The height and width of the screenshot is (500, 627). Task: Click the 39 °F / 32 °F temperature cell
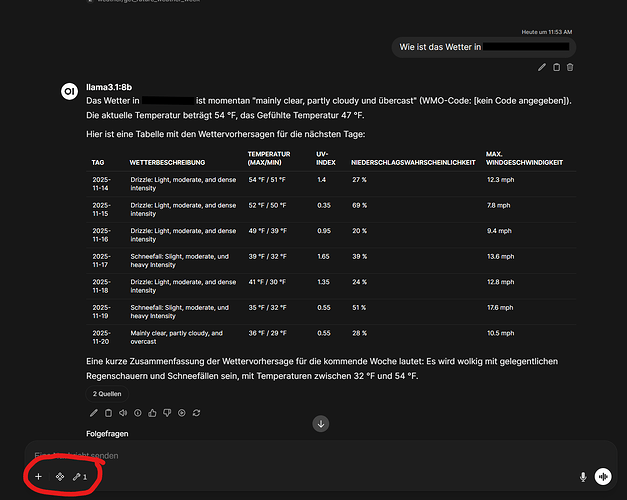point(268,256)
